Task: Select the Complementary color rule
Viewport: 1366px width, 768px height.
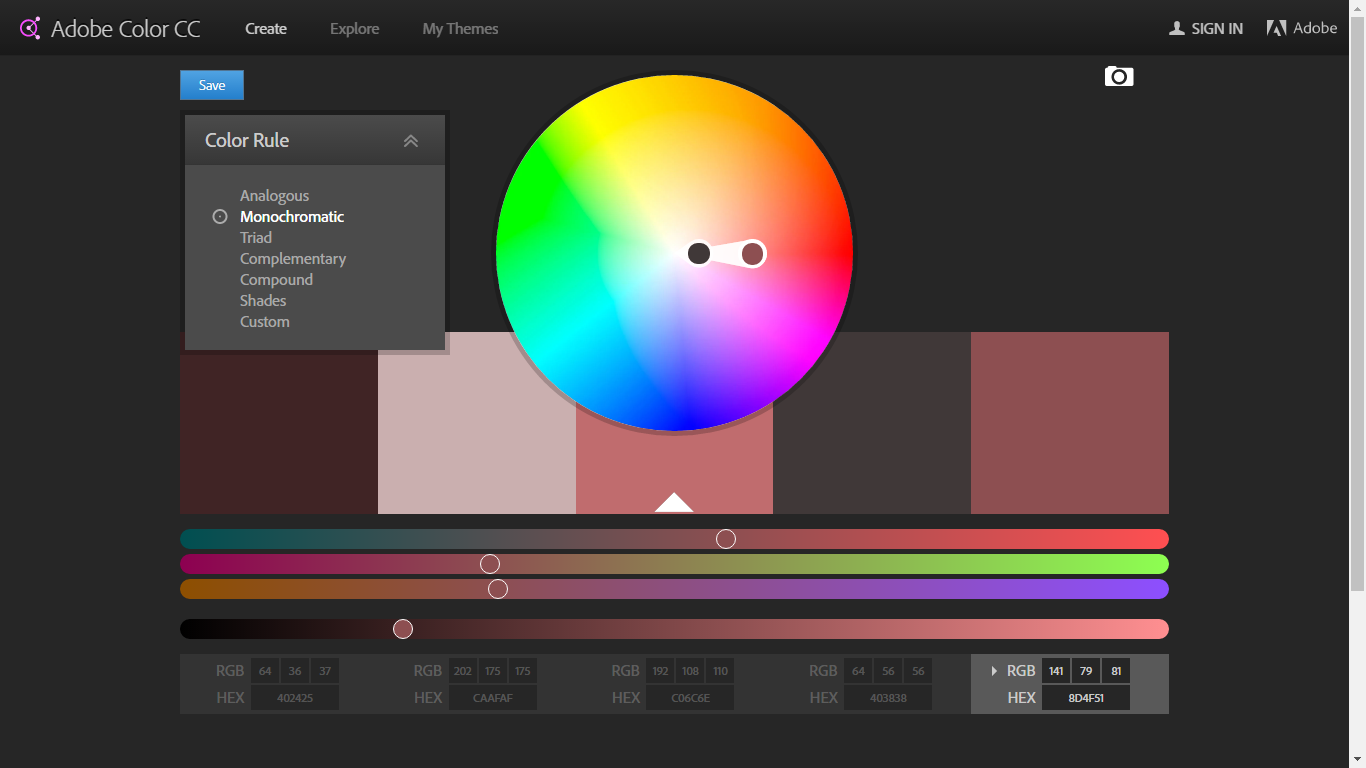Action: [x=293, y=259]
